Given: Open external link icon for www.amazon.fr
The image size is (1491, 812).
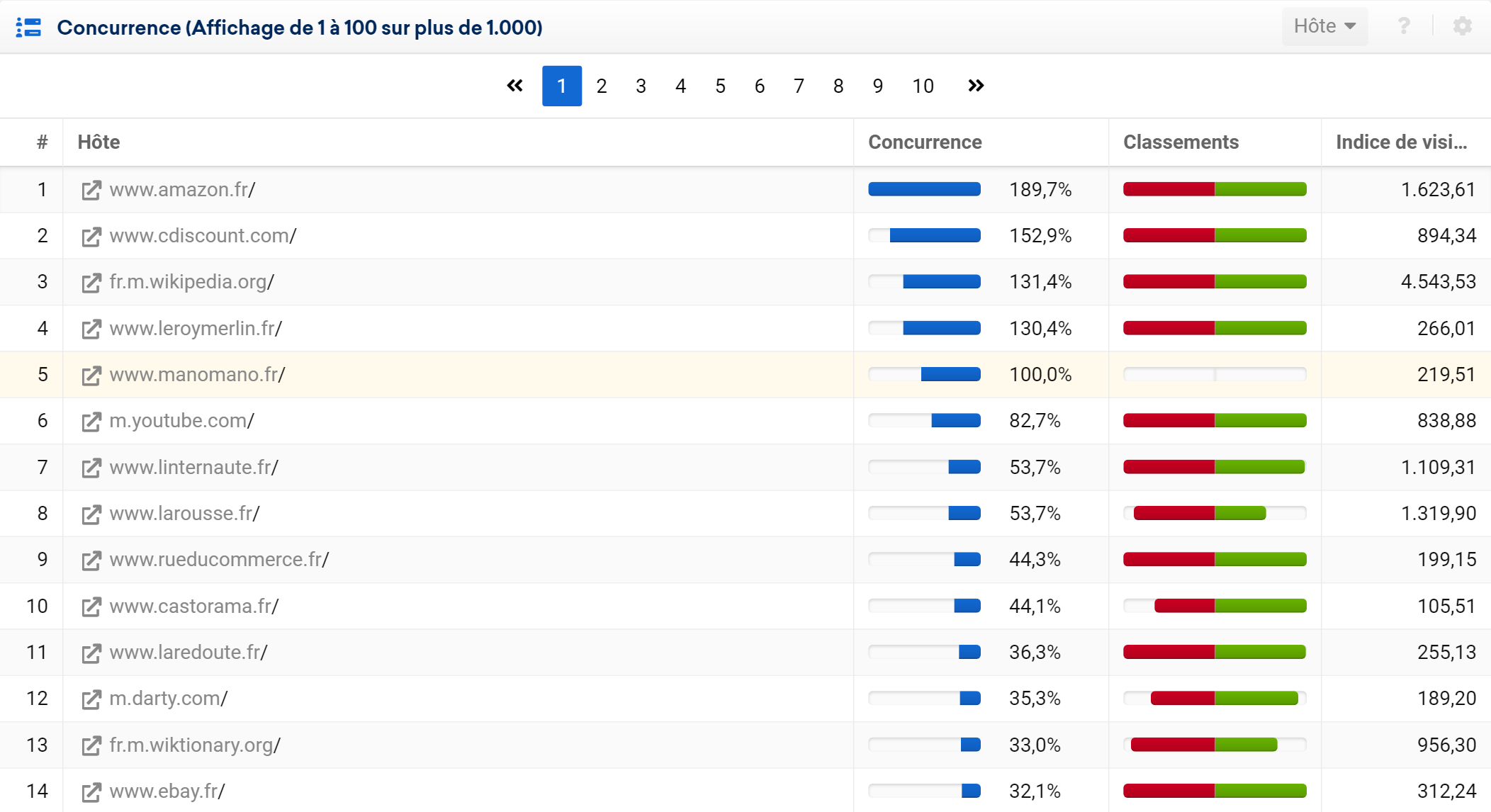Looking at the screenshot, I should (91, 190).
